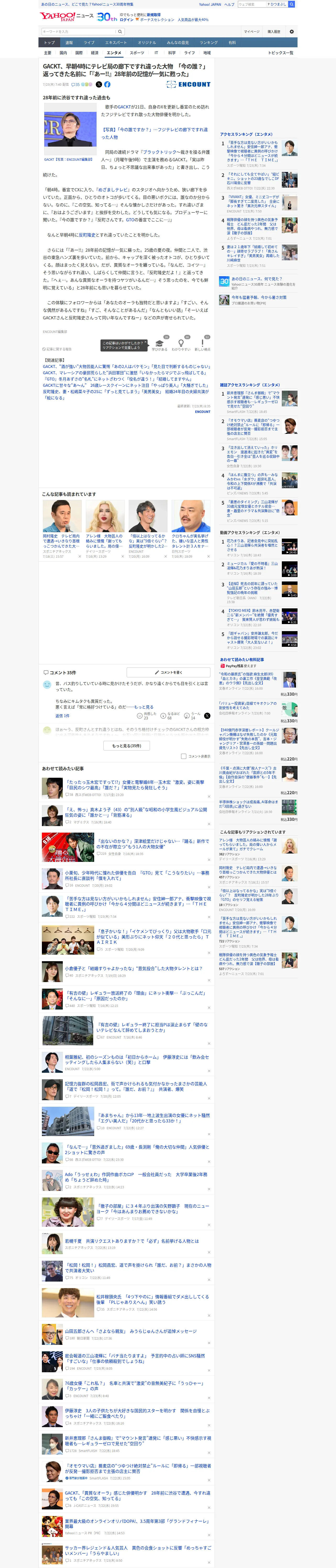
Task: Share the article on X
Action: coord(99,85)
